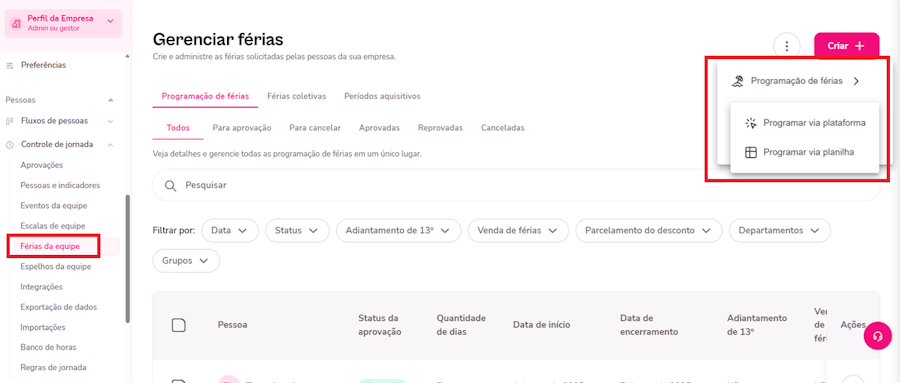
Task: Click the Controle de jornada clock icon
Action: pyautogui.click(x=9, y=145)
